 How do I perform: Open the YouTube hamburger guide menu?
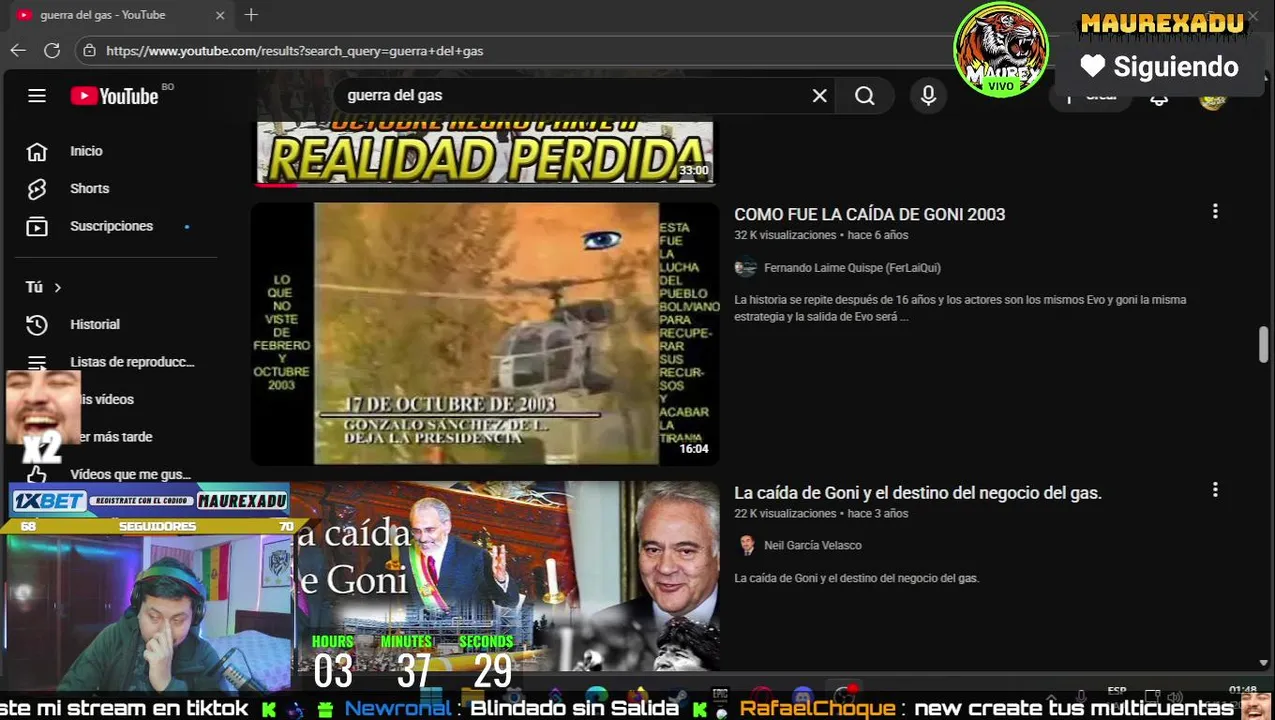coord(37,96)
